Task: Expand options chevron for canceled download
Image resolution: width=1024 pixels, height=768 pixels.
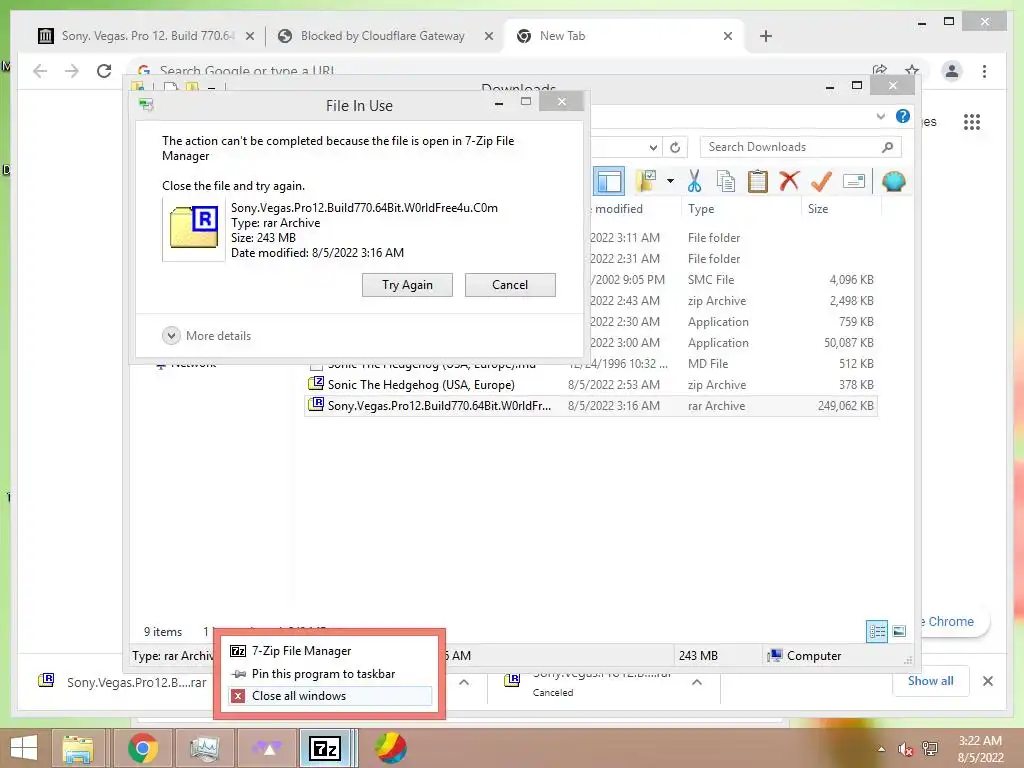Action: pyautogui.click(x=697, y=682)
